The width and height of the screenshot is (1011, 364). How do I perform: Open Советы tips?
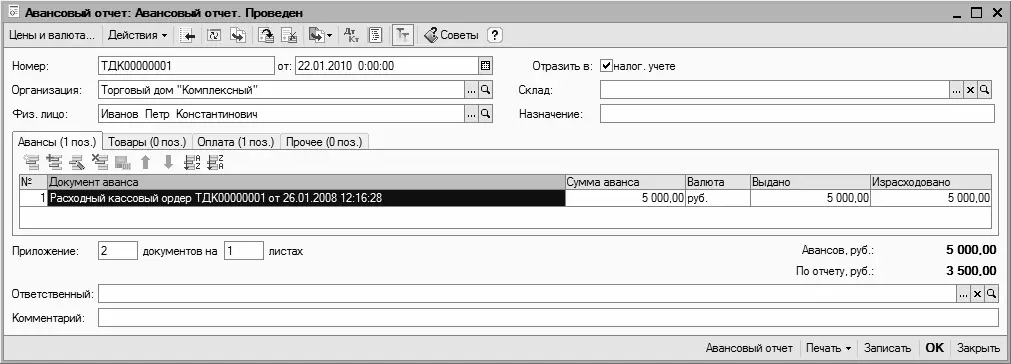(451, 35)
